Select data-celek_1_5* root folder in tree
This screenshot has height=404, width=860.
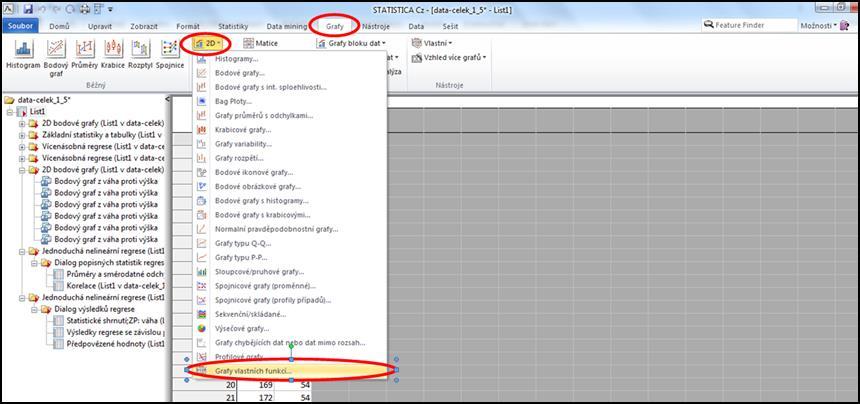pos(38,100)
